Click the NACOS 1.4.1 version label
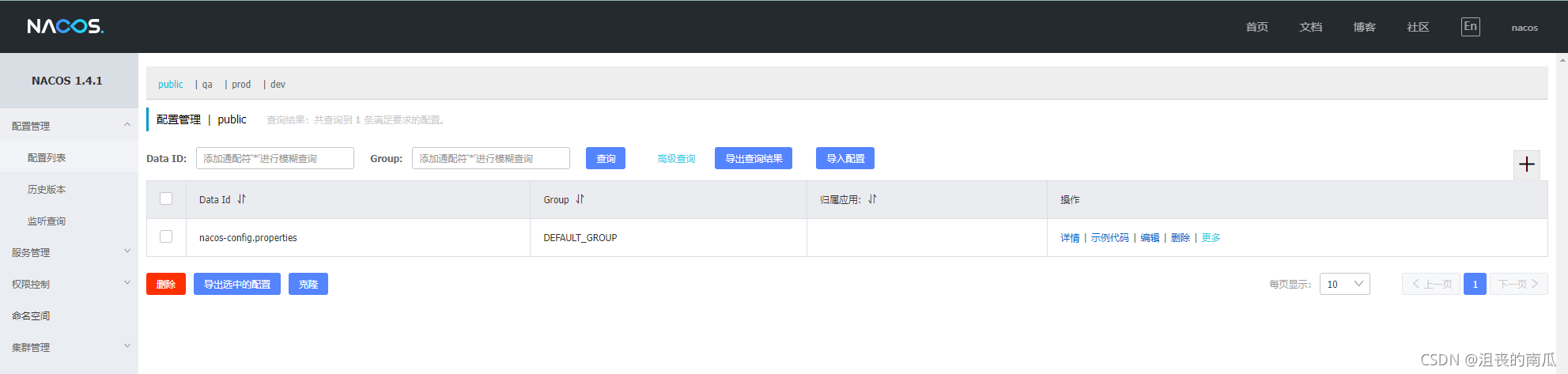Screen dimensions: 1568x374 67,81
